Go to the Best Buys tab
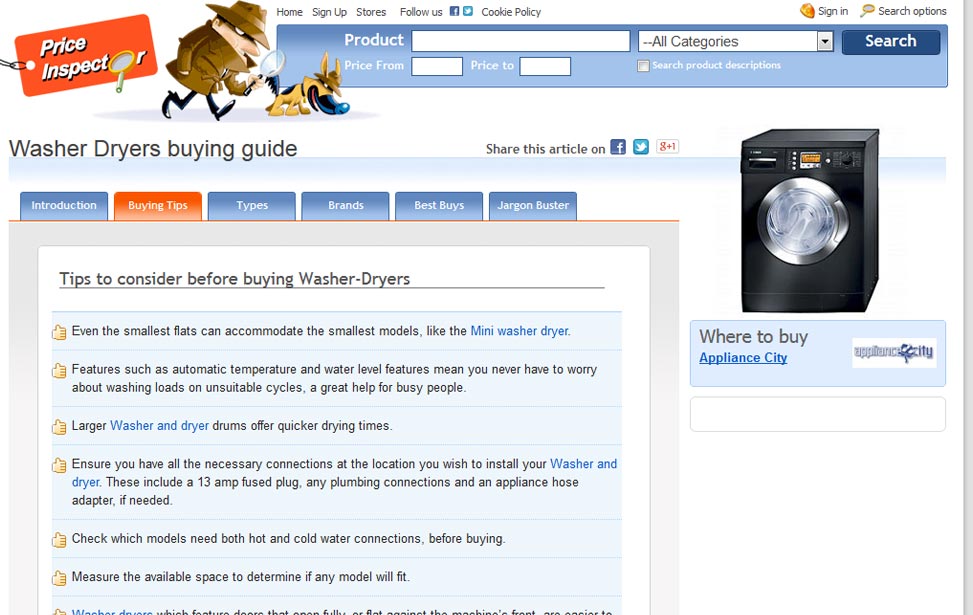Screen dimensions: 973x615 tap(439, 206)
